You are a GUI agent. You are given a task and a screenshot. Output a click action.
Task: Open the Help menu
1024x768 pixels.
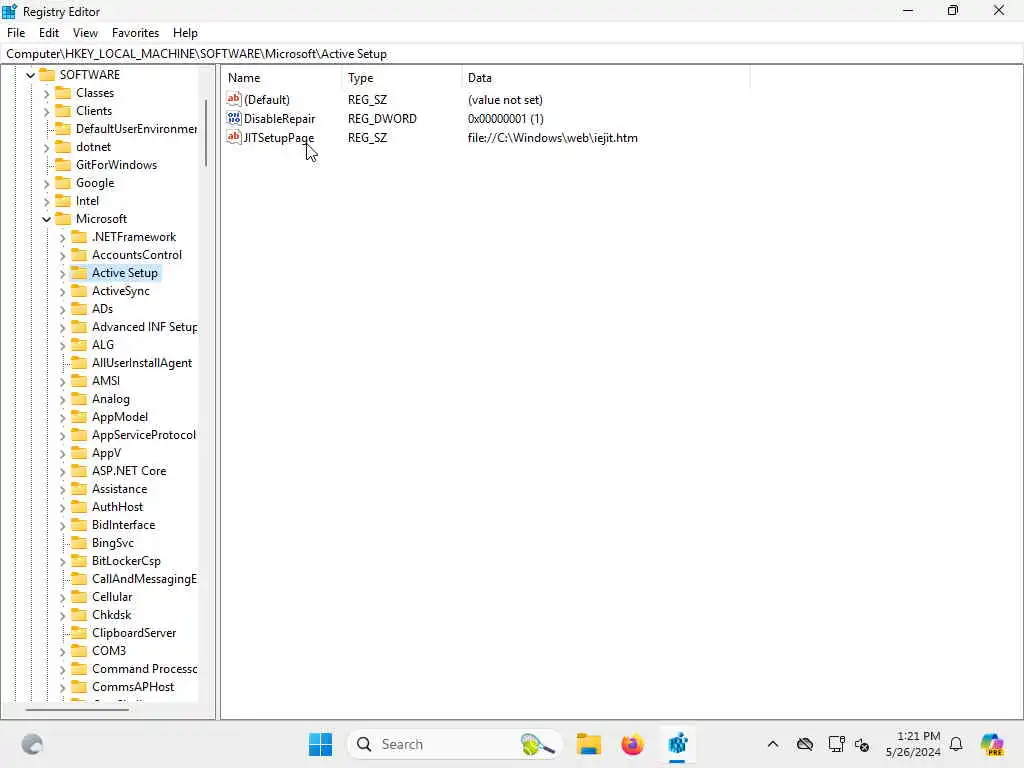(x=185, y=33)
